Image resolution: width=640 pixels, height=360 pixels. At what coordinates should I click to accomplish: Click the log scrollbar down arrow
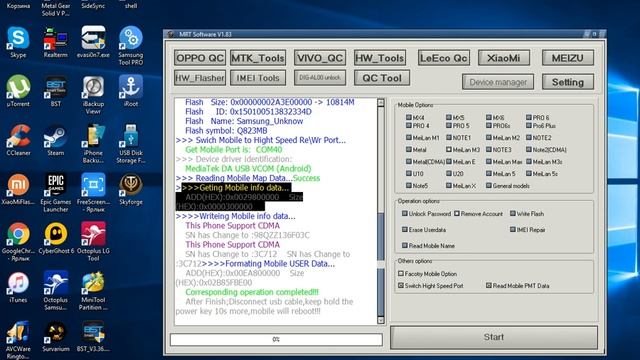[380, 320]
